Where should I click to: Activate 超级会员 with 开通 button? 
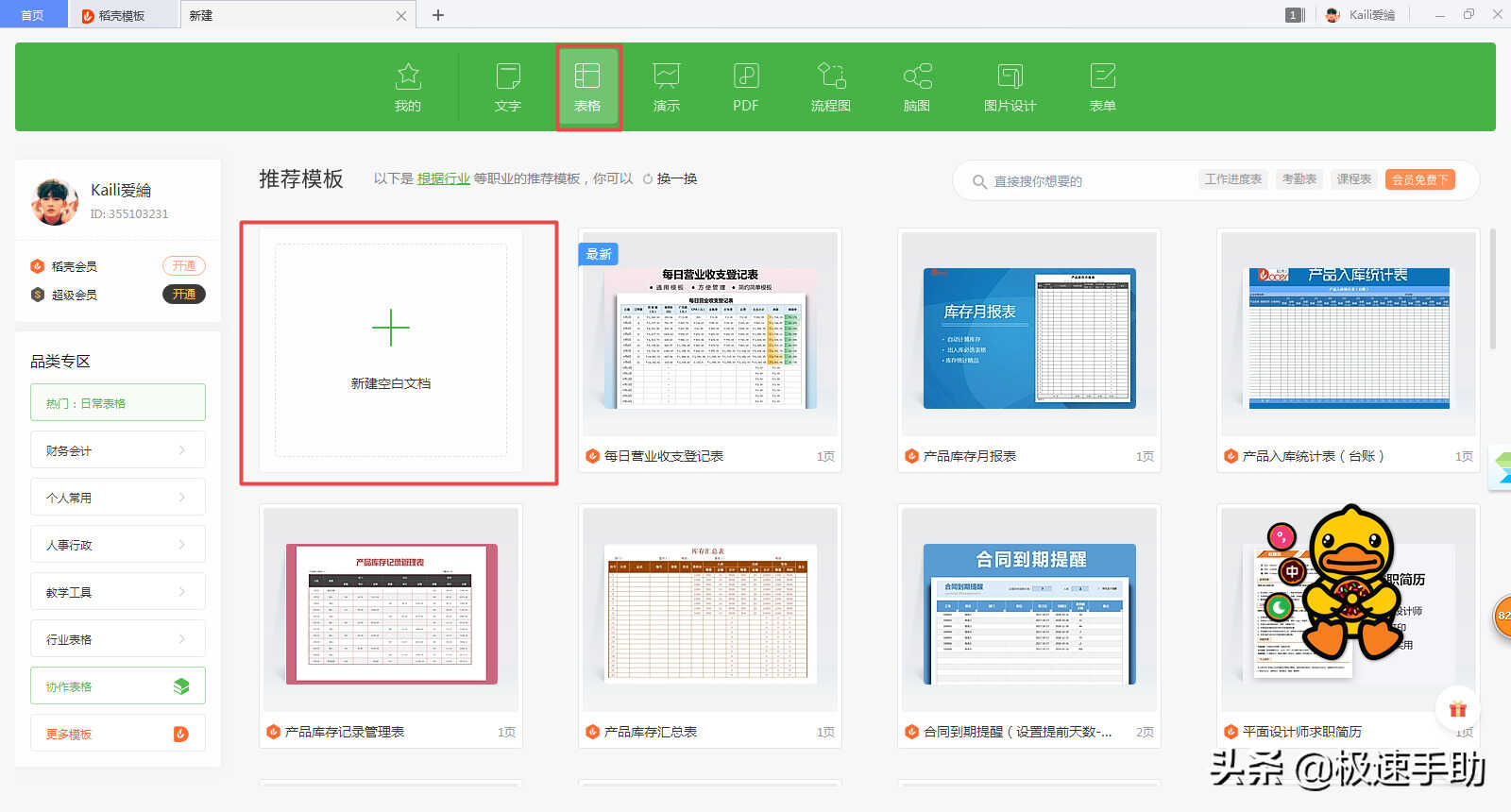tap(184, 295)
